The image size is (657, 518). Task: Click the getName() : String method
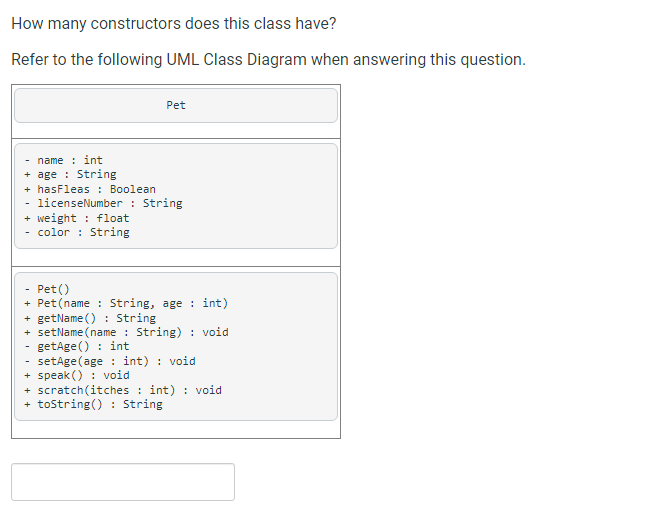point(90,318)
